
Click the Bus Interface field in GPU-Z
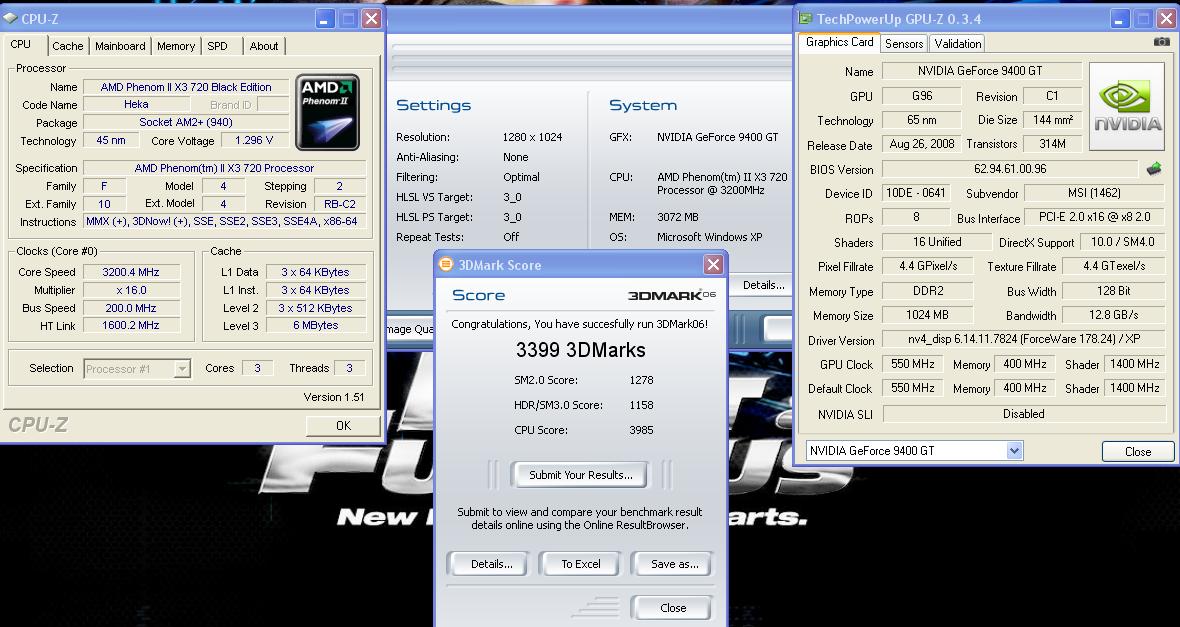pyautogui.click(x=1095, y=218)
